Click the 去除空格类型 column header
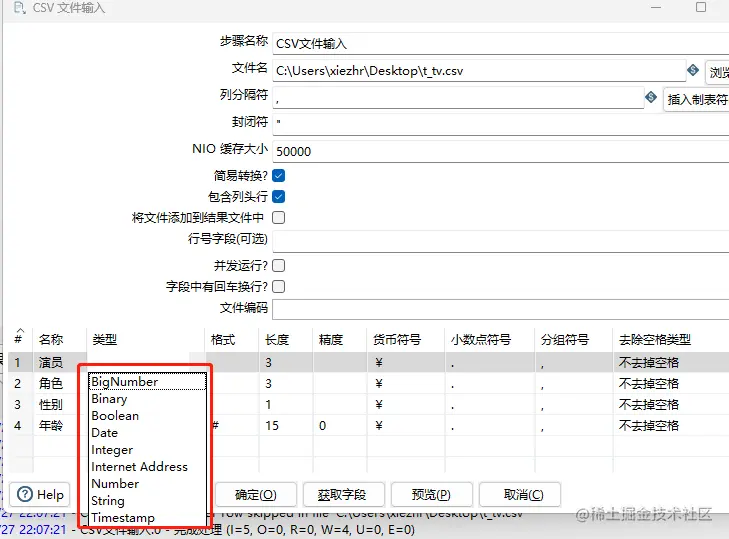 (670, 339)
